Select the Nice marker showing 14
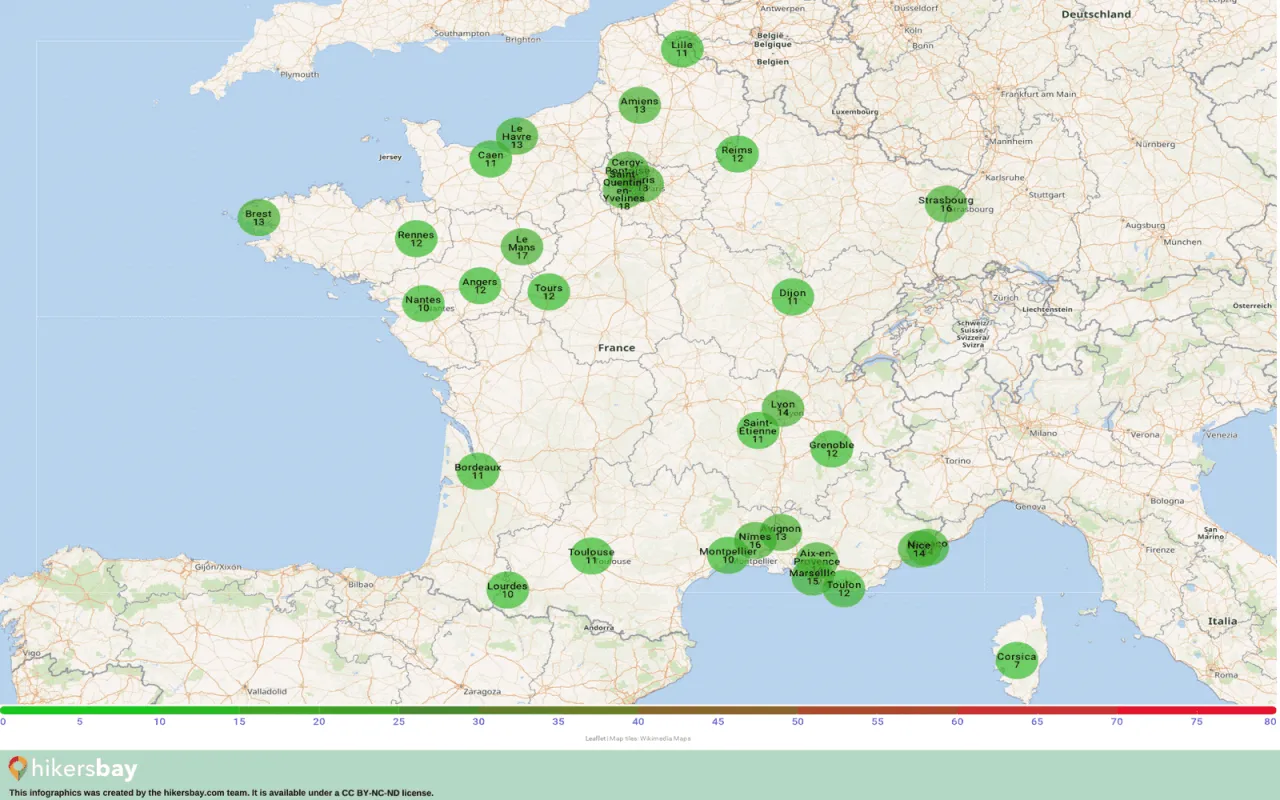Screen dimensions: 1280x800 919,548
